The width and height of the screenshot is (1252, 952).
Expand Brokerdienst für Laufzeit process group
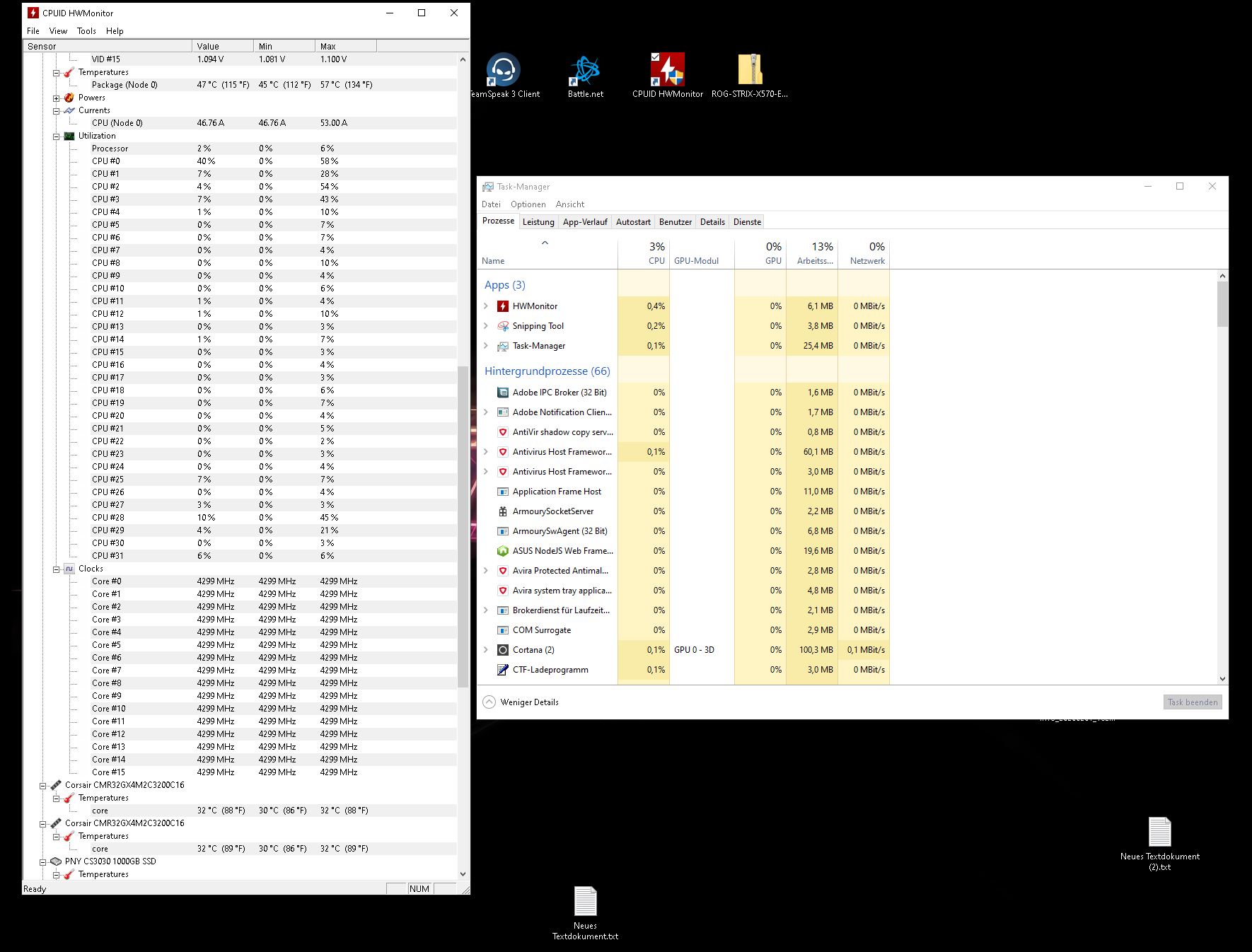click(486, 610)
